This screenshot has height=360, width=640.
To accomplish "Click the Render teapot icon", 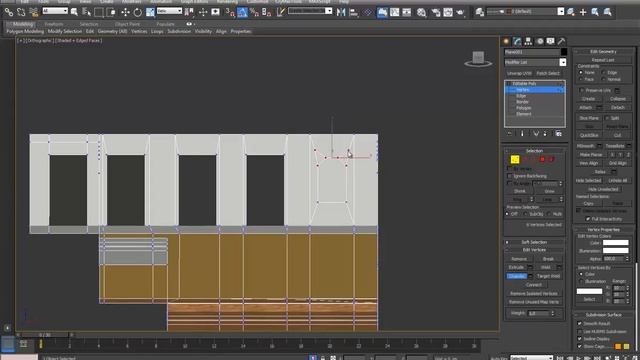I will pyautogui.click(x=460, y=12).
